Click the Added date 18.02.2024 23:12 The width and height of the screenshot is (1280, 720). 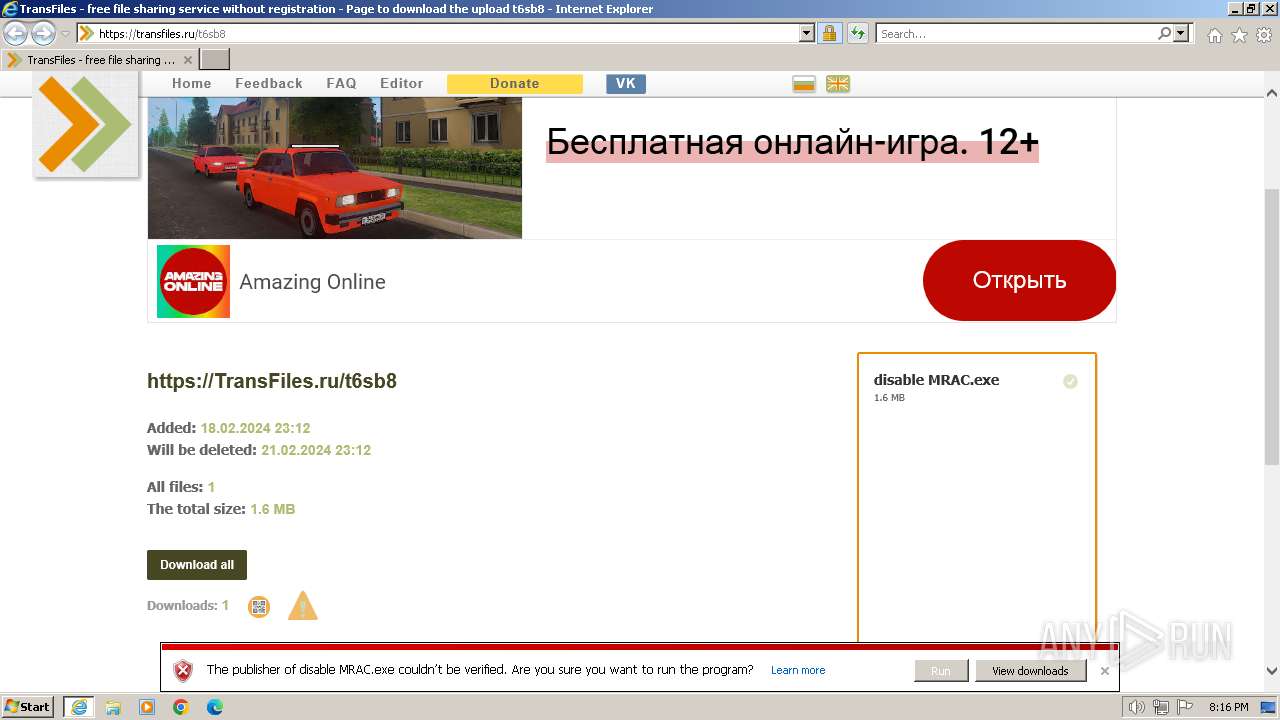pos(255,428)
